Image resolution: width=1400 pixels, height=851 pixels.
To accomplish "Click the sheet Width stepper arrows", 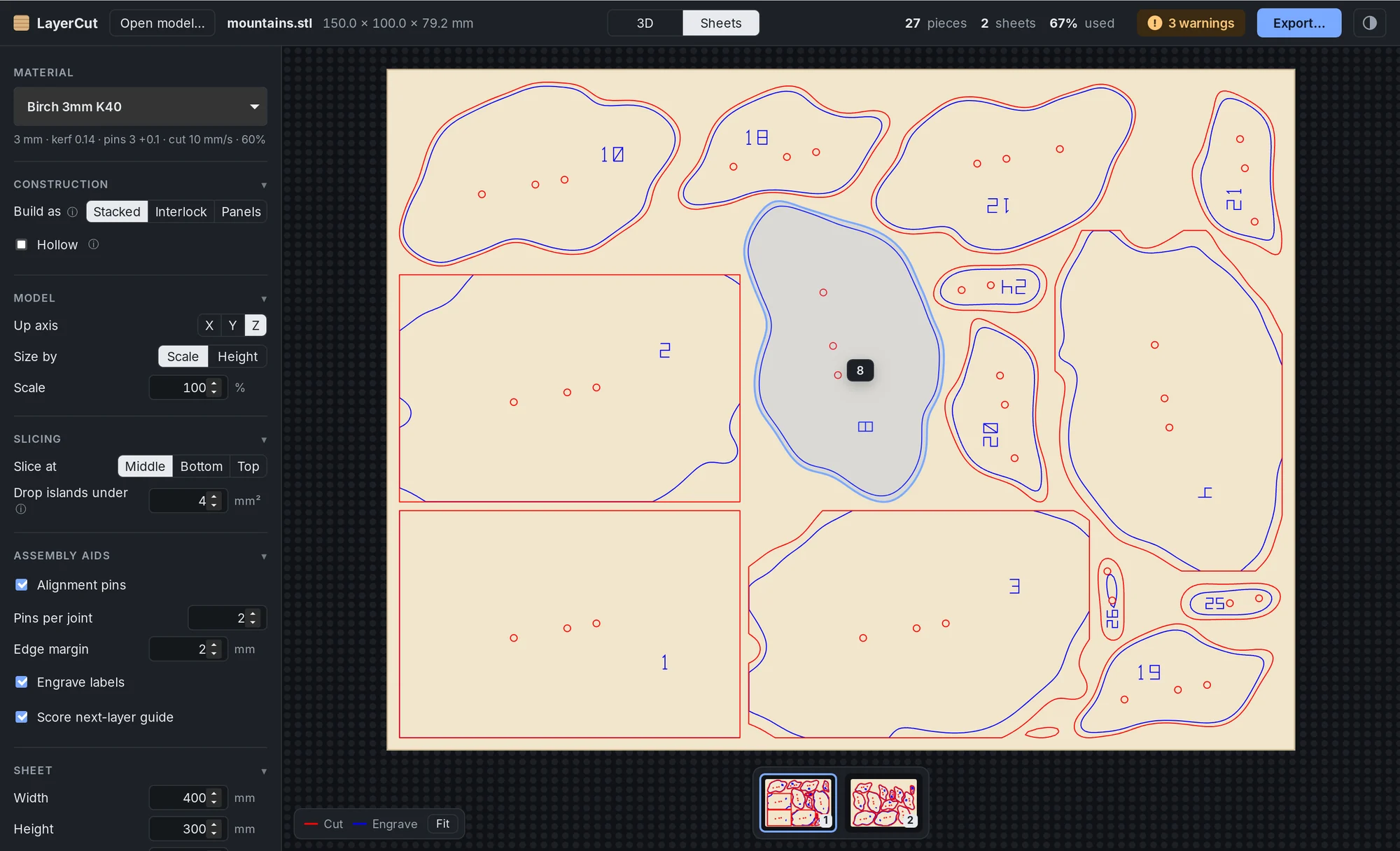I will tap(214, 798).
